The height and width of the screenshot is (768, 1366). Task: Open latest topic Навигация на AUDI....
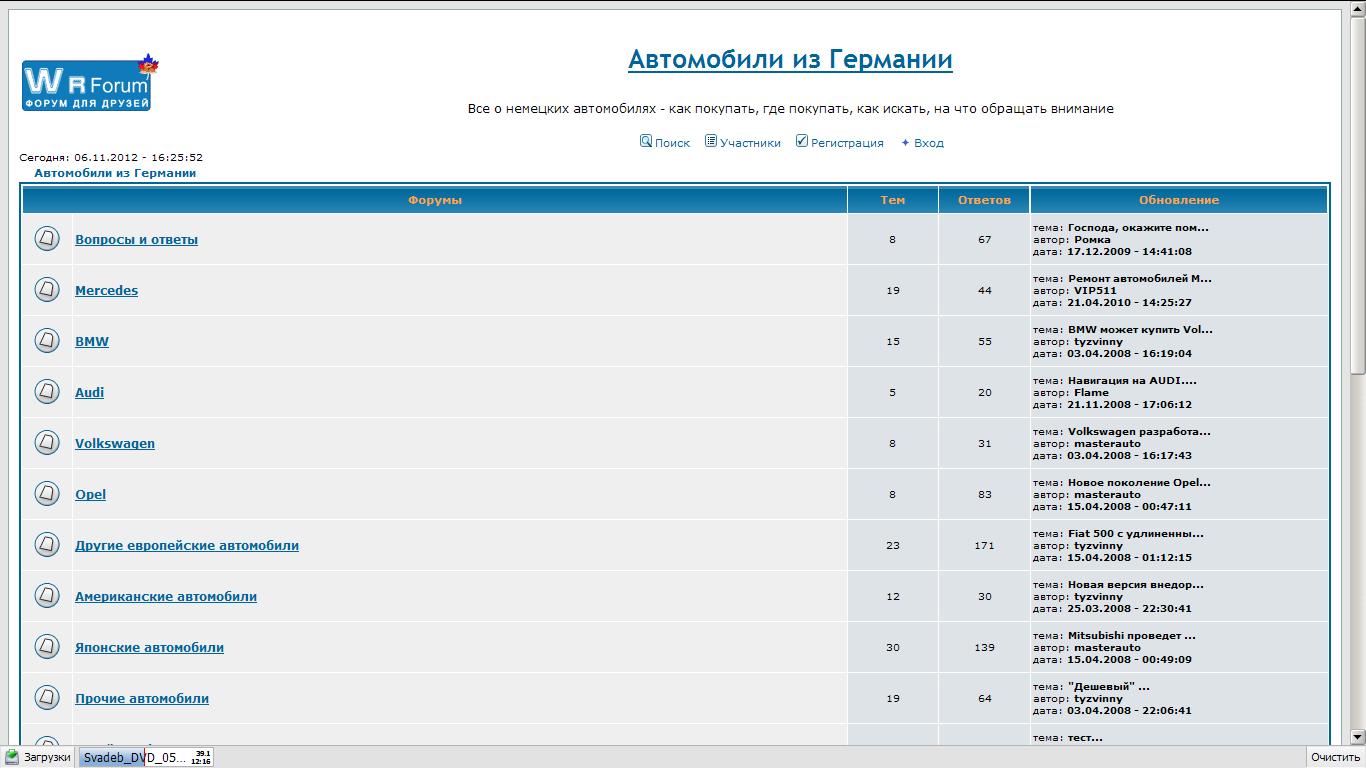click(1132, 380)
